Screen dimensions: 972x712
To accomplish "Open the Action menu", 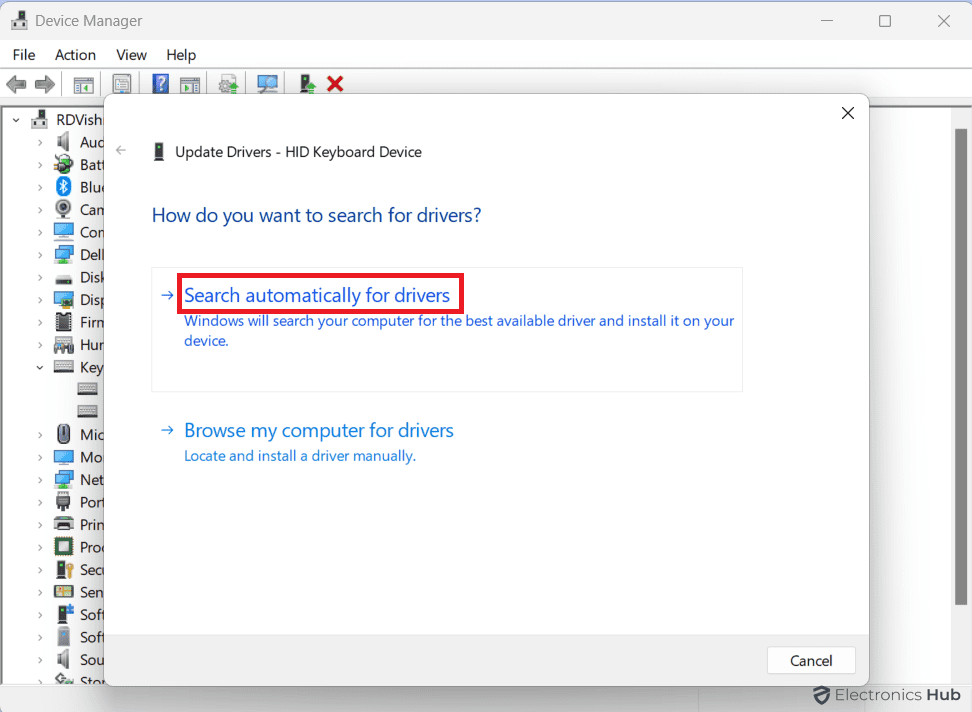I will click(75, 55).
